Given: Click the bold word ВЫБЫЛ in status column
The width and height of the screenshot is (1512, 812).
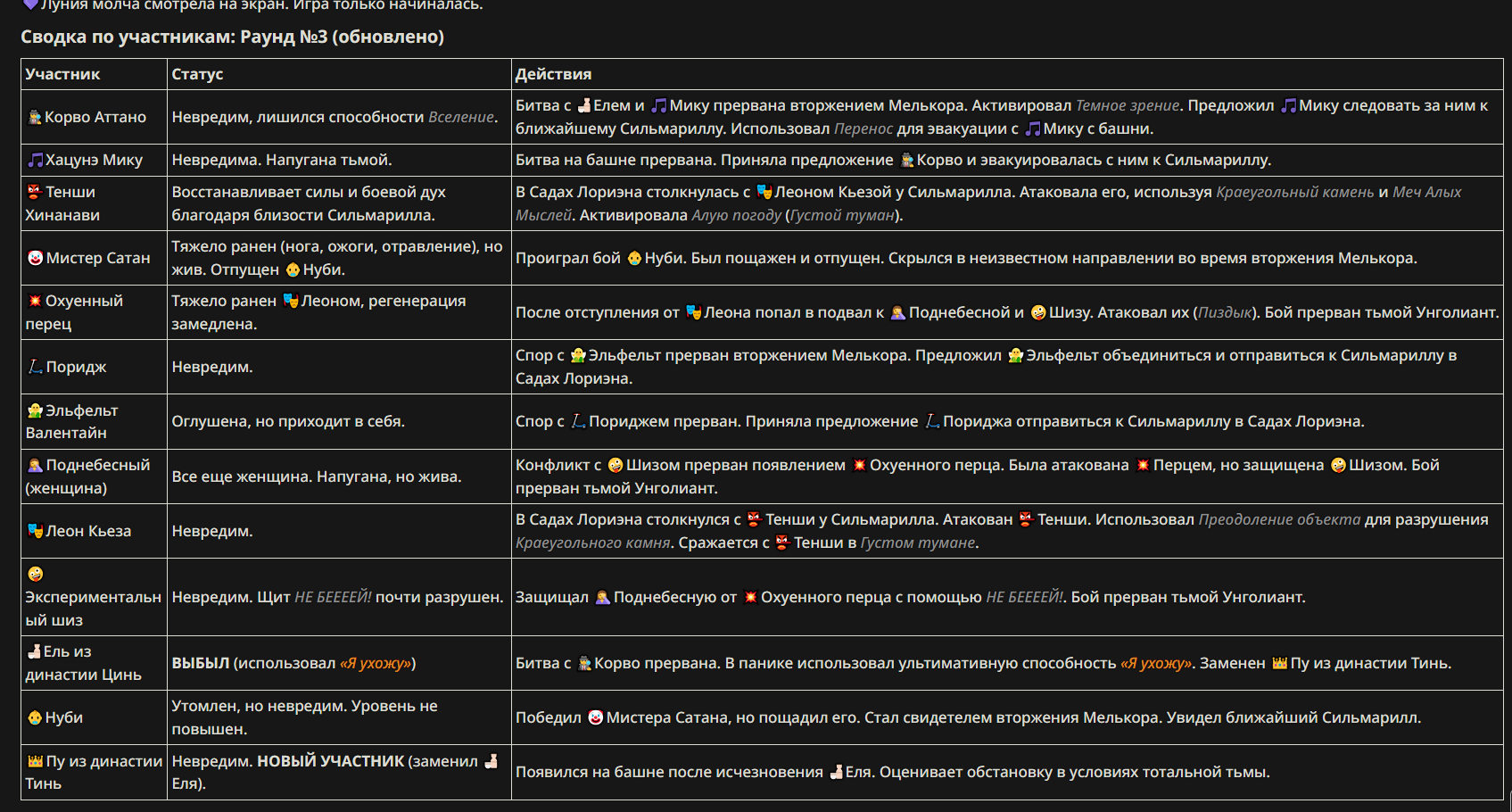Looking at the screenshot, I should click(201, 663).
